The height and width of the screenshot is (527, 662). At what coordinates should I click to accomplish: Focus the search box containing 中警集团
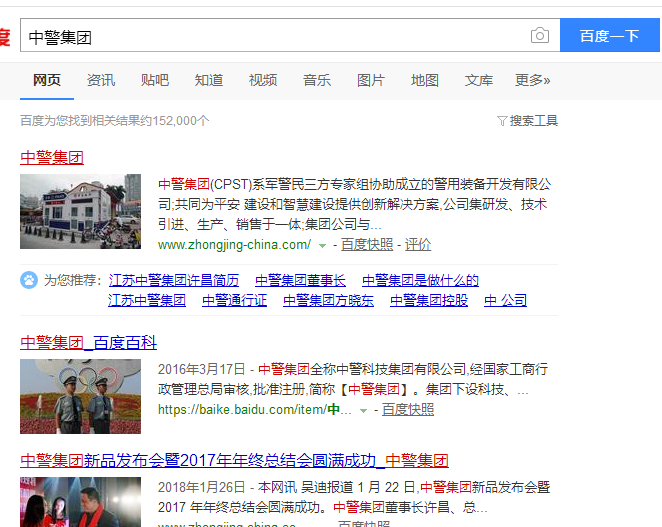coord(270,36)
